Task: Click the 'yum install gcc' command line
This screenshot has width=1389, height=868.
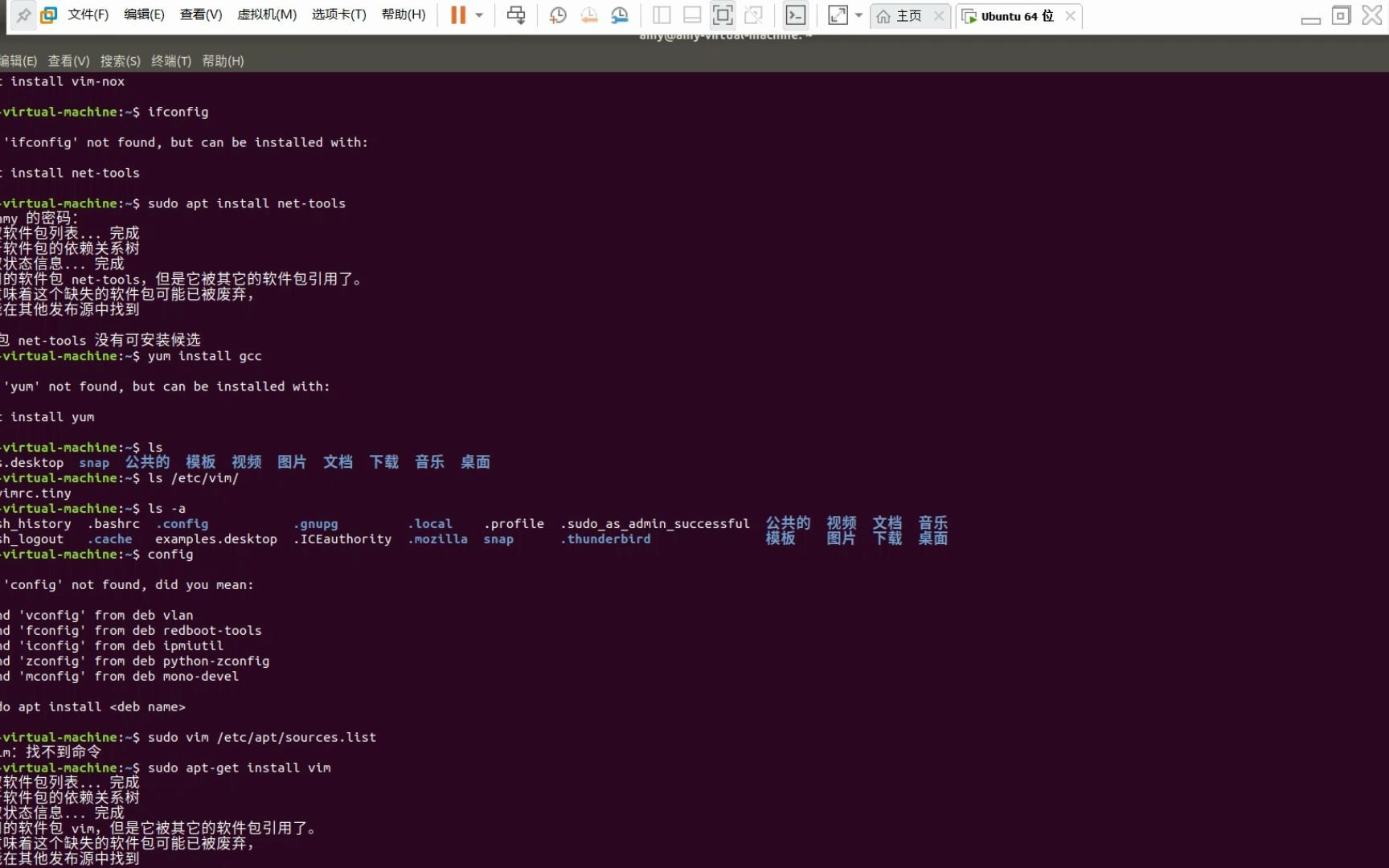Action: click(x=205, y=356)
